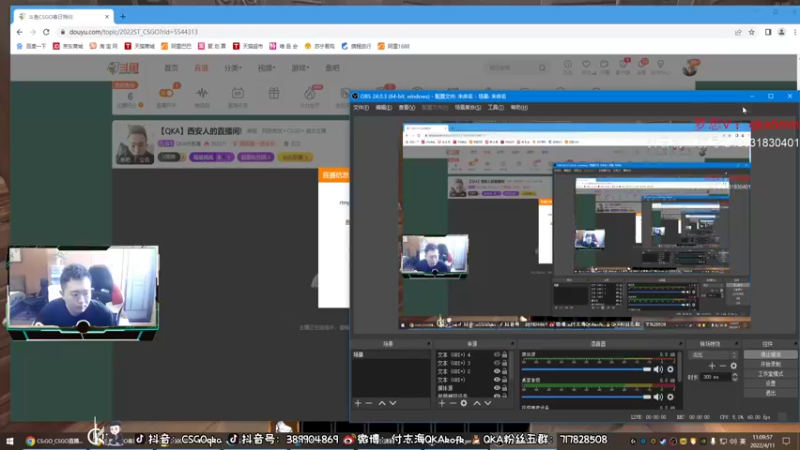Click the stop streaming button in OBS controls

coord(770,354)
